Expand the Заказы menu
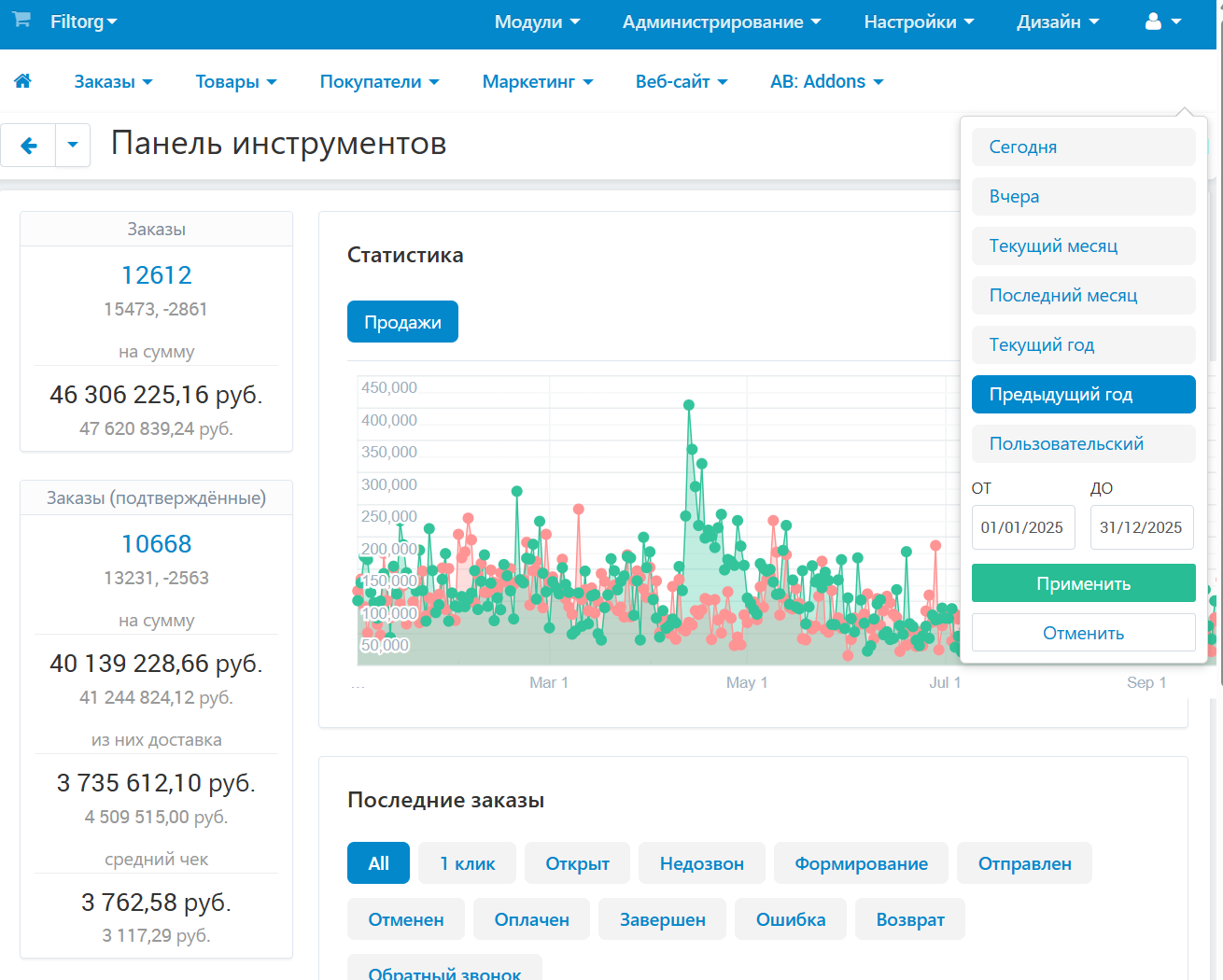This screenshot has width=1223, height=980. tap(113, 82)
